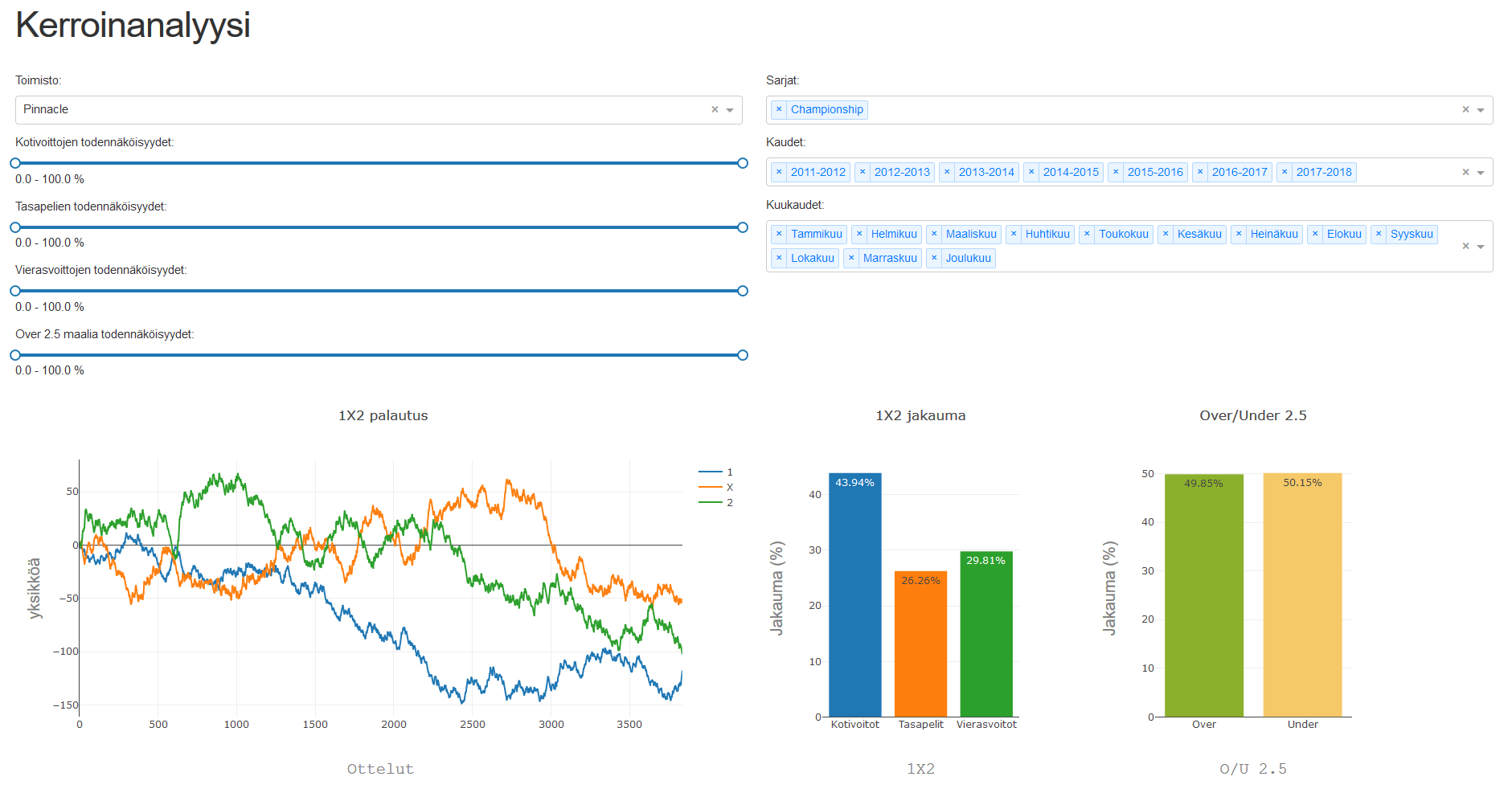1512x801 pixels.
Task: Click the Syyskuu month tag label
Action: click(1412, 234)
